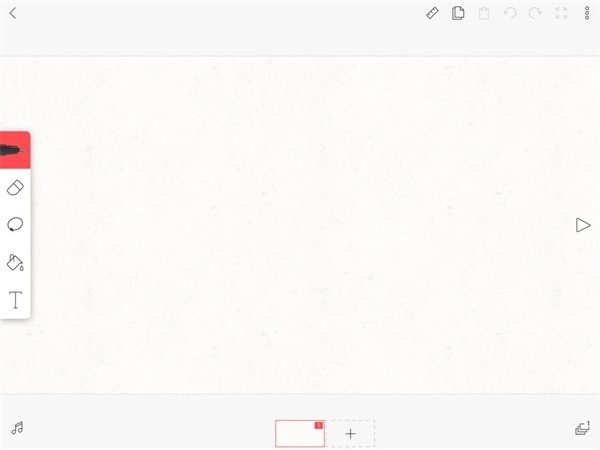Undo the last action
Image resolution: width=600 pixels, height=450 pixels.
point(510,14)
